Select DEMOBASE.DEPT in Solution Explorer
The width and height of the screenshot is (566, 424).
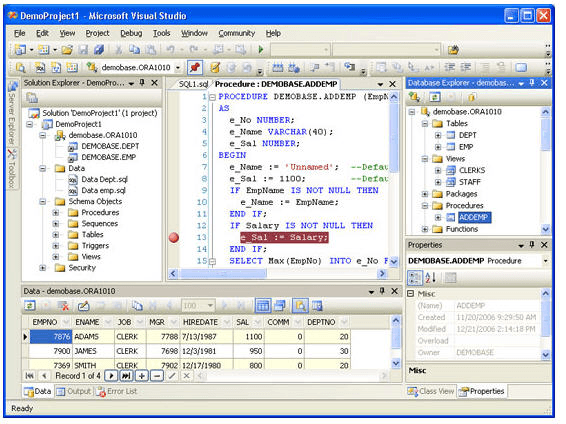coord(110,146)
